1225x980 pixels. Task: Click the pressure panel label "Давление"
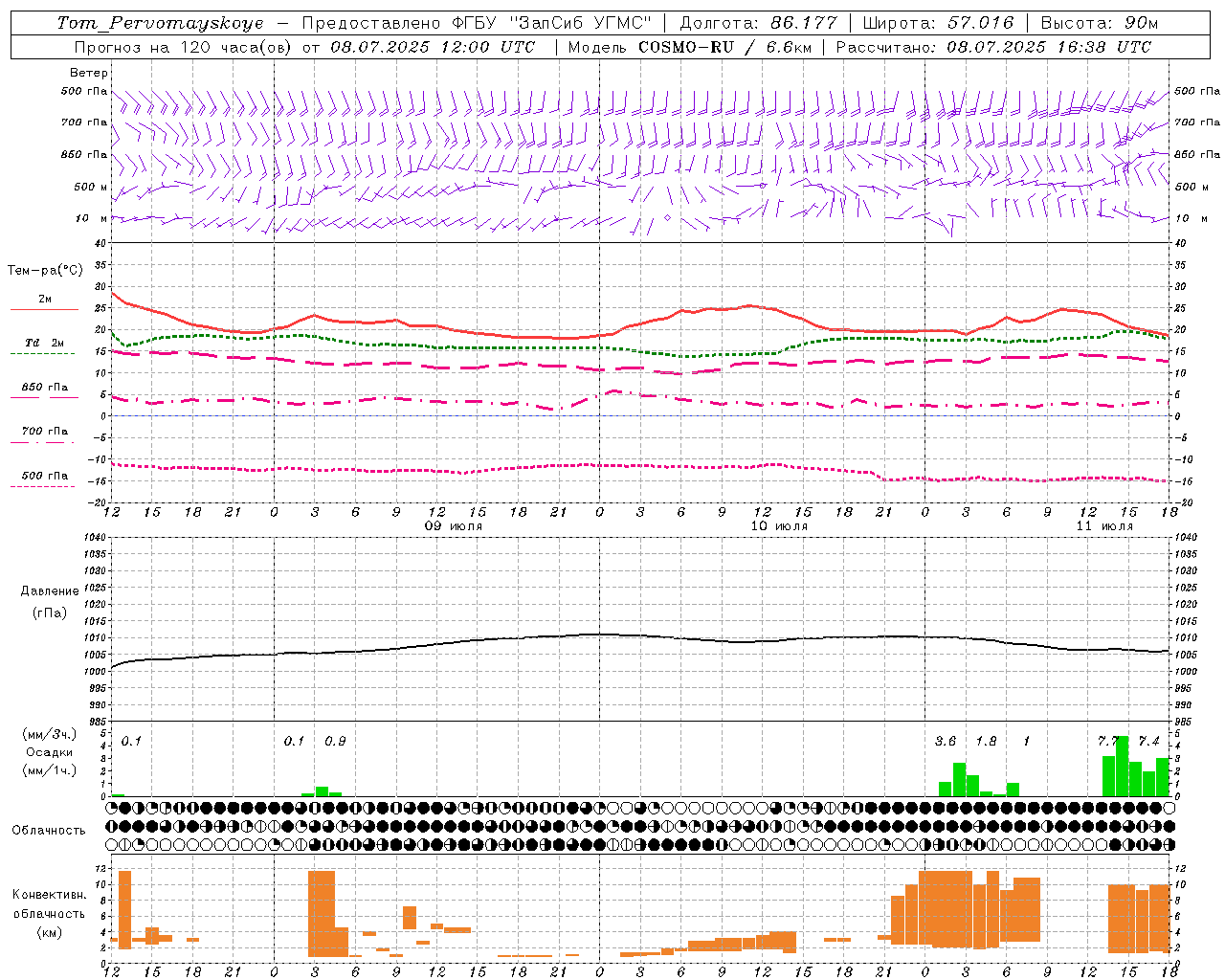[x=50, y=591]
